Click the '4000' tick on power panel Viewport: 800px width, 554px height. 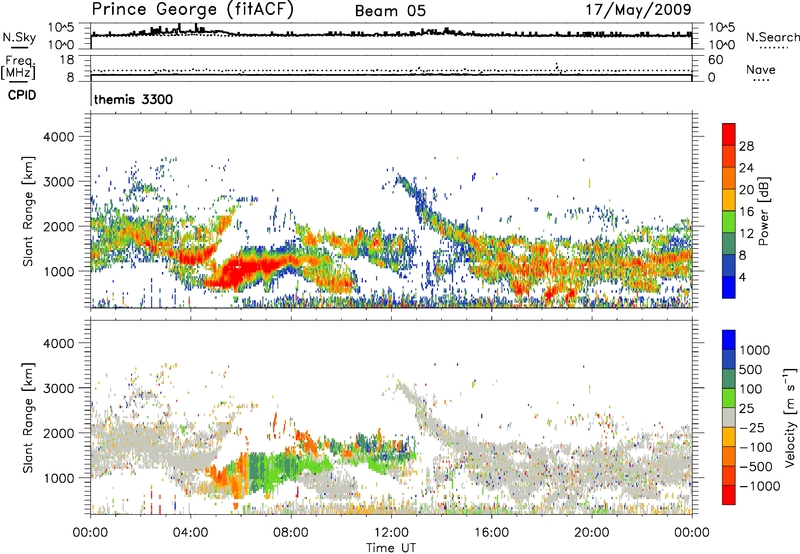click(58, 137)
